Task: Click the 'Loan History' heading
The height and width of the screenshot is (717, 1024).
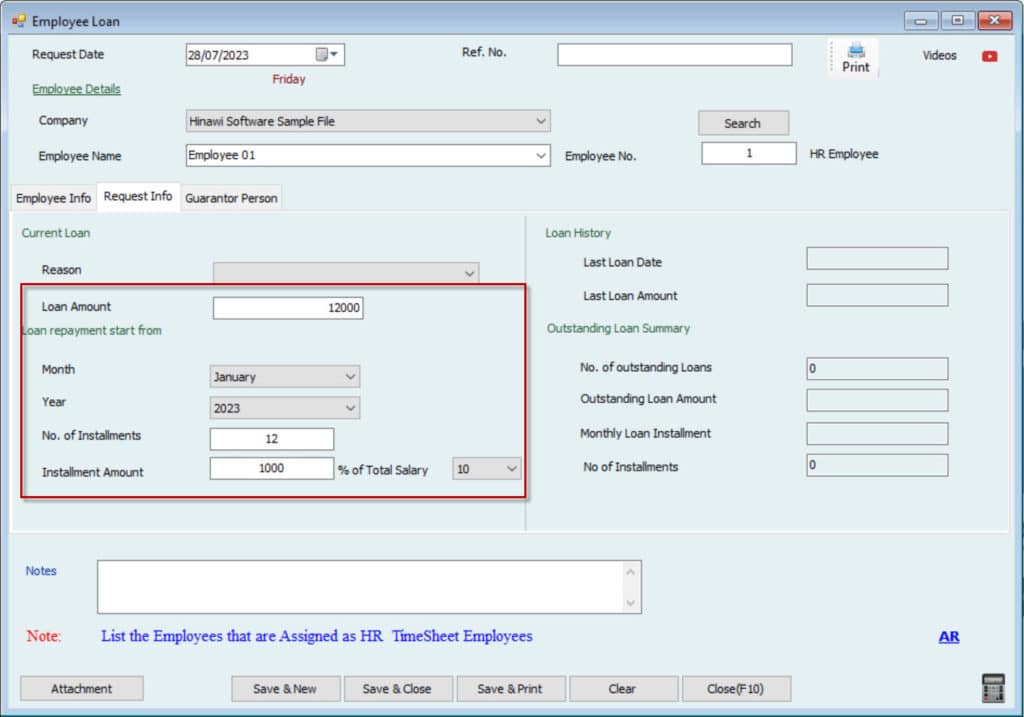Action: (x=578, y=233)
